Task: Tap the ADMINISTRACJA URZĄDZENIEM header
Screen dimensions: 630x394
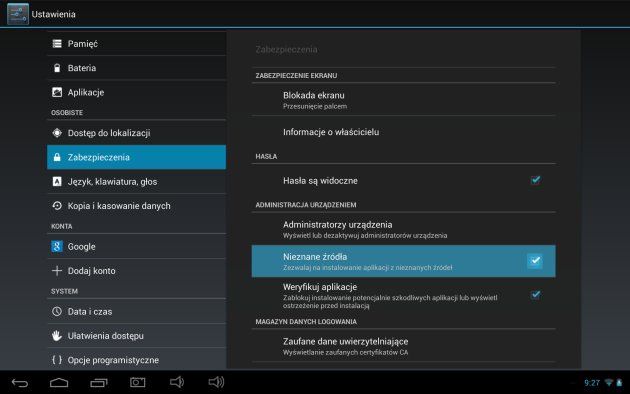Action: click(306, 205)
